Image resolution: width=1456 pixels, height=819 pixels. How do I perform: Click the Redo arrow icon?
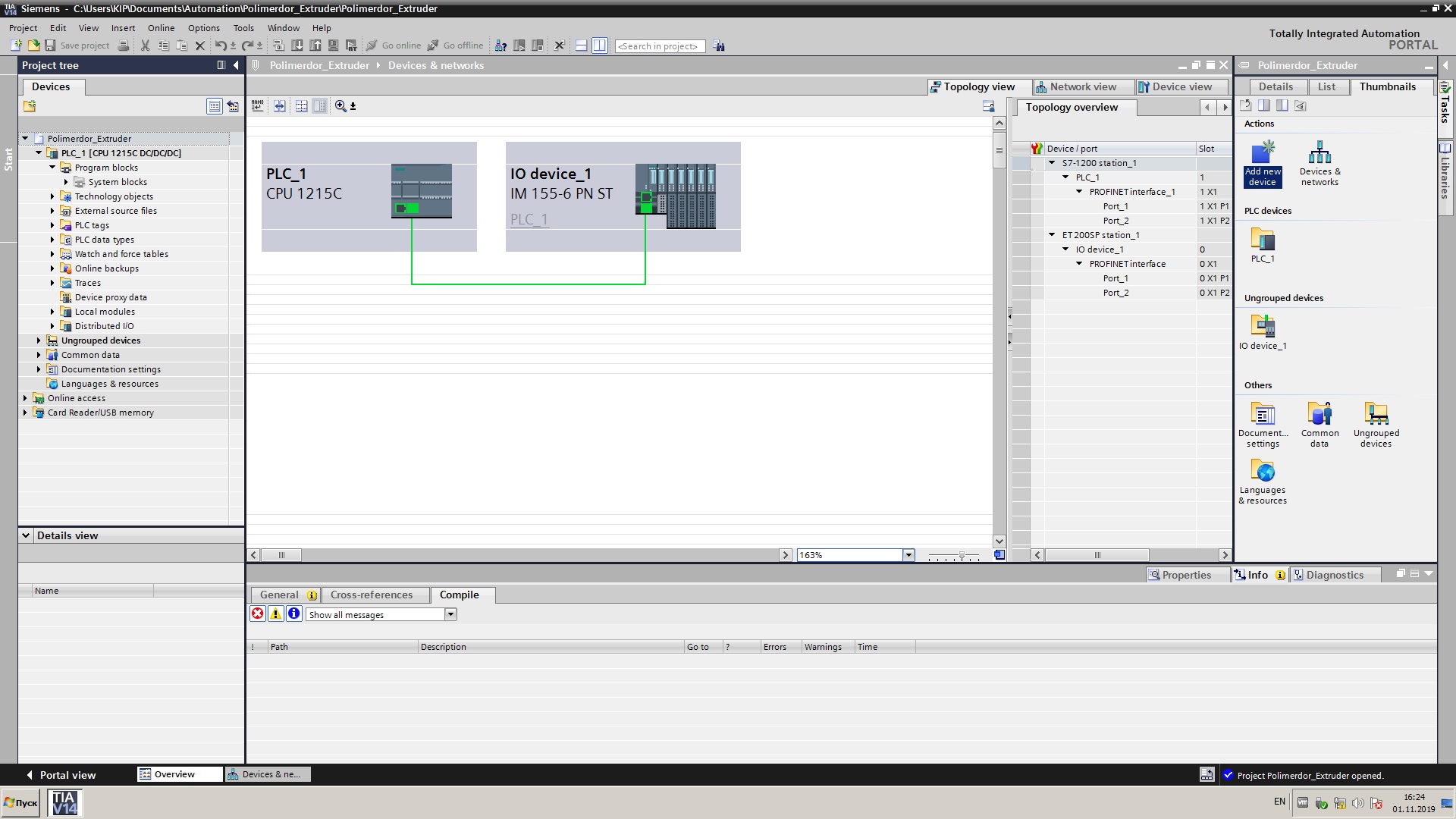[247, 45]
